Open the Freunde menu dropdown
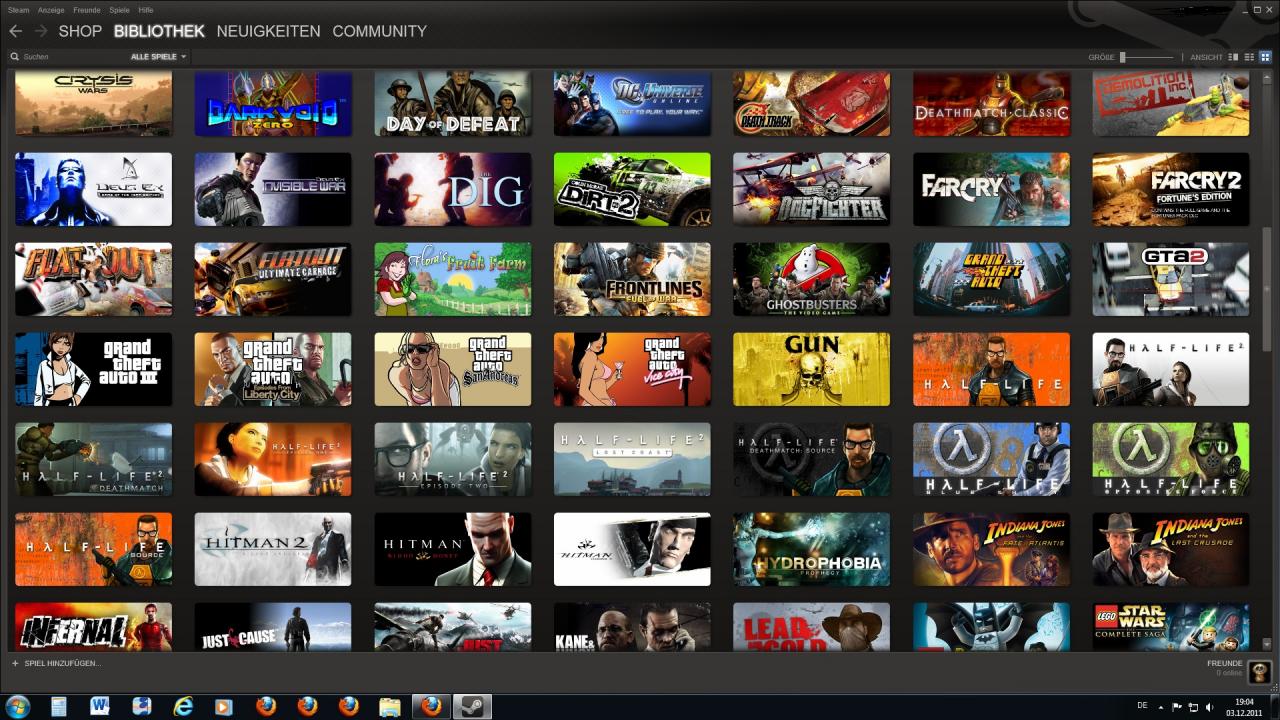Image resolution: width=1280 pixels, height=720 pixels. (87, 9)
